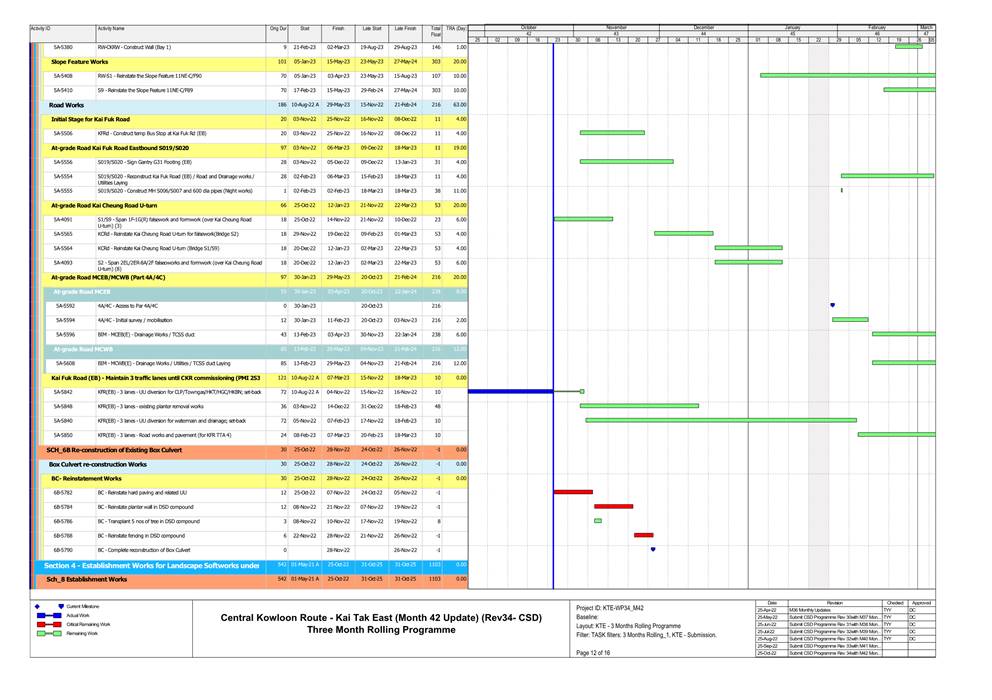
Task: Select milestone marker for SA-5592 Access to Par 4A/4C
Action: coord(832,305)
